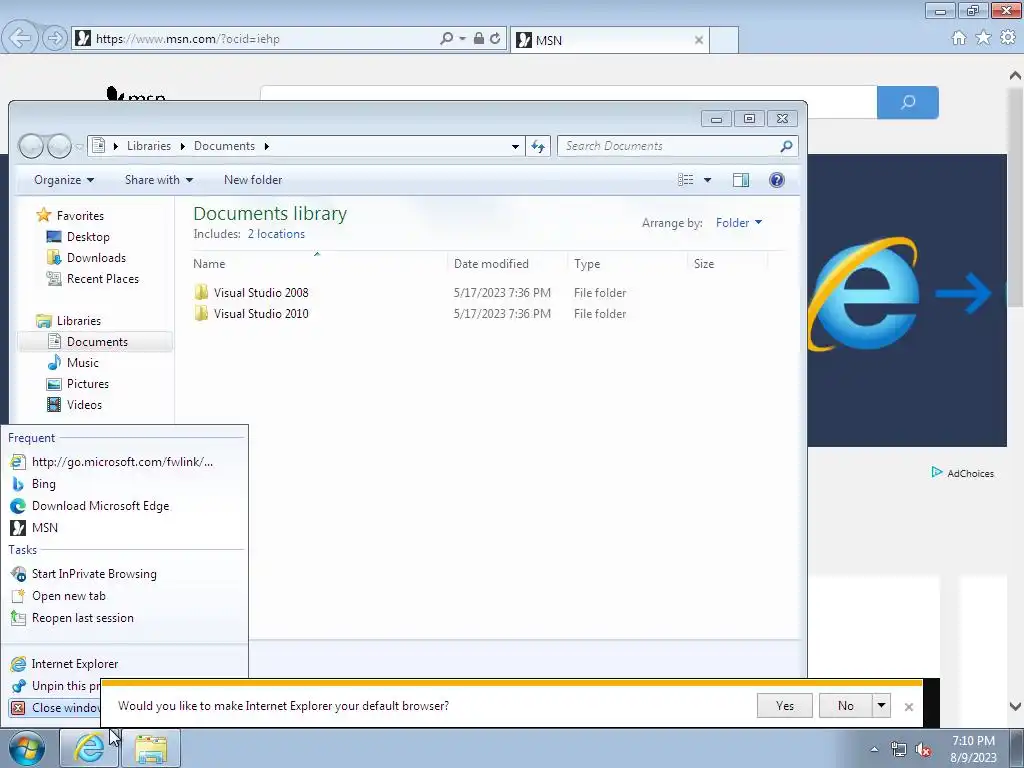Create a New folder
Viewport: 1024px width, 768px height.
(x=253, y=180)
